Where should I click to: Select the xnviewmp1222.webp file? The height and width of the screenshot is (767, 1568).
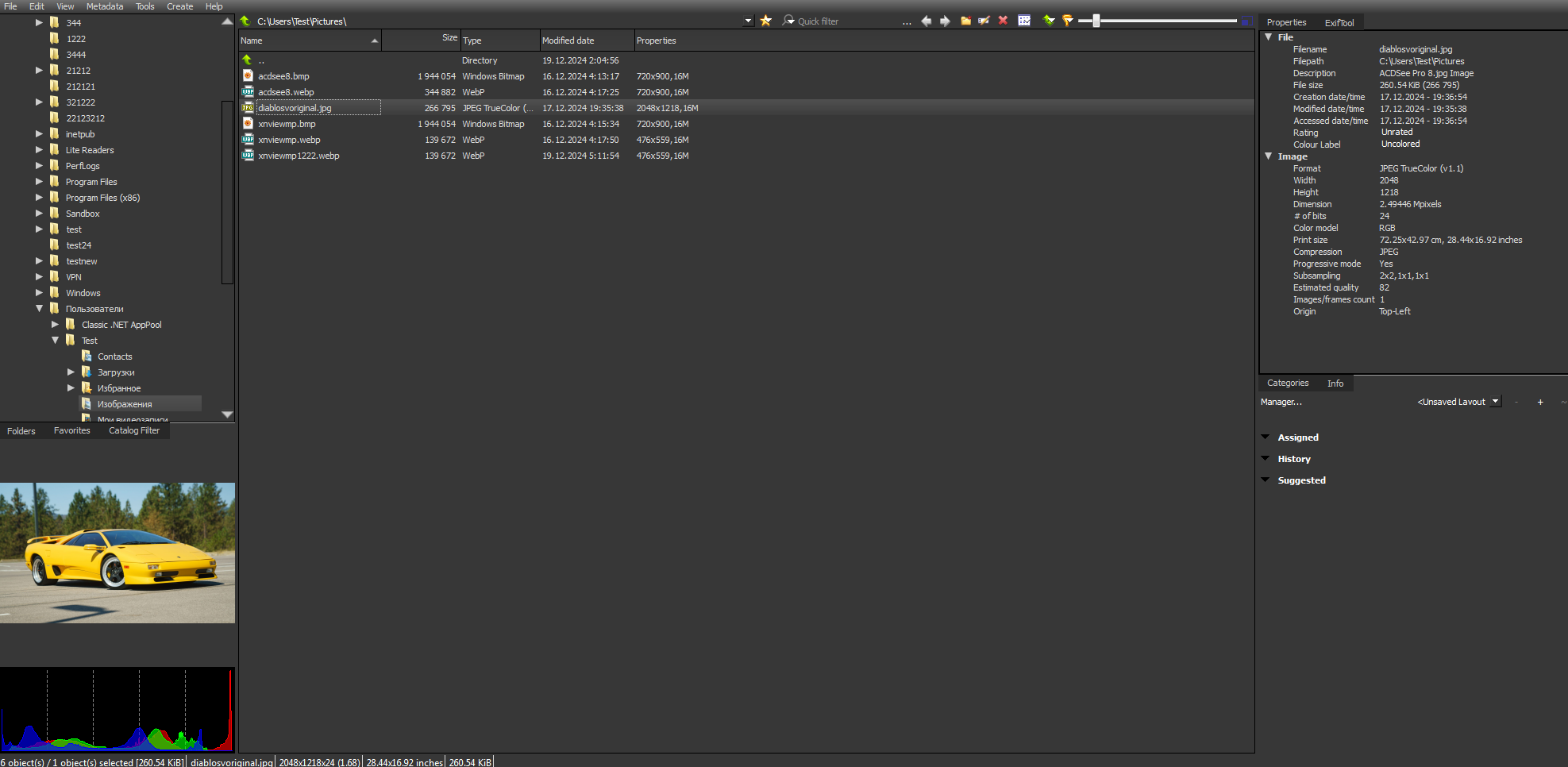pyautogui.click(x=299, y=156)
